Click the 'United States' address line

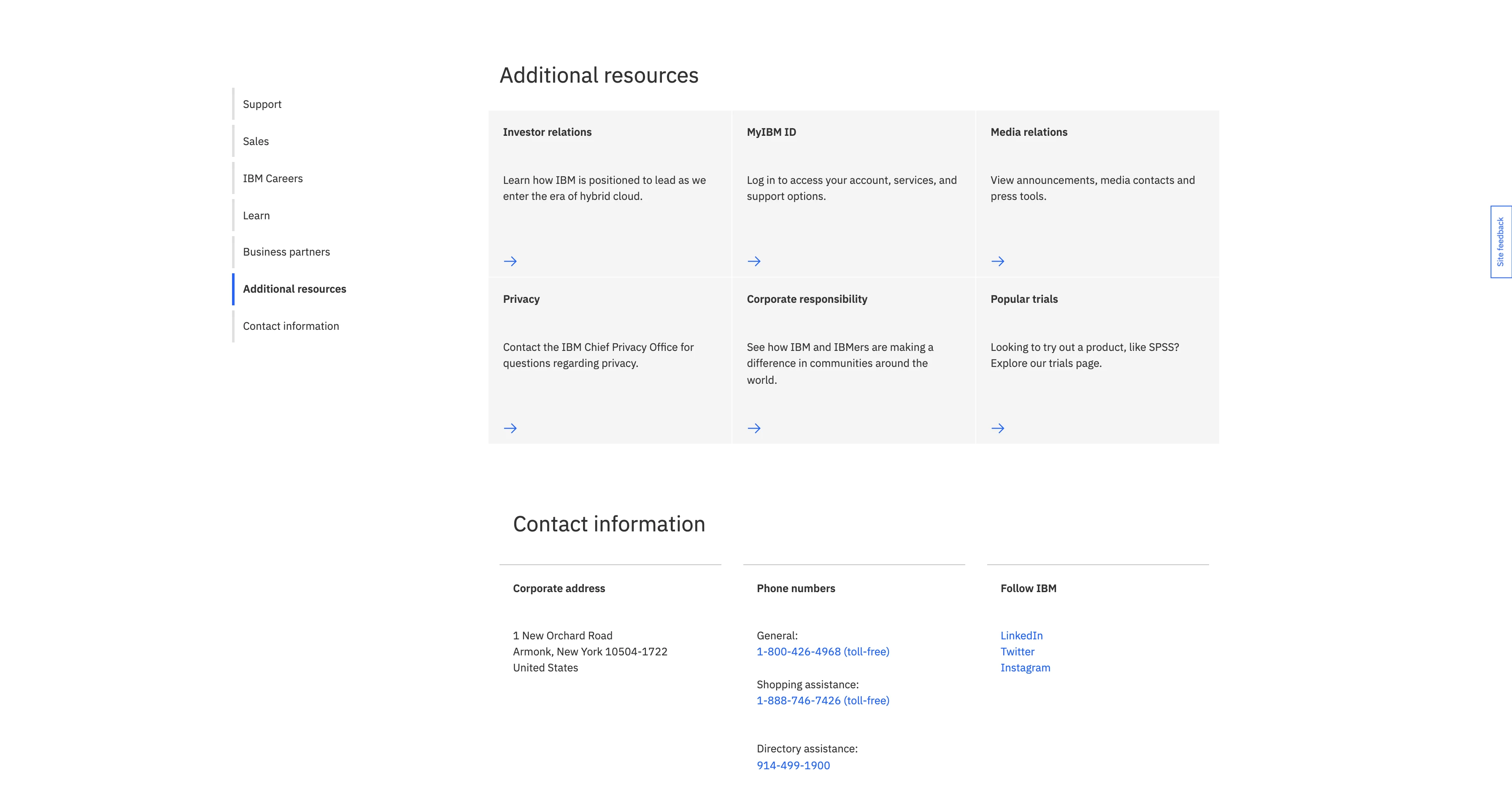click(x=545, y=667)
